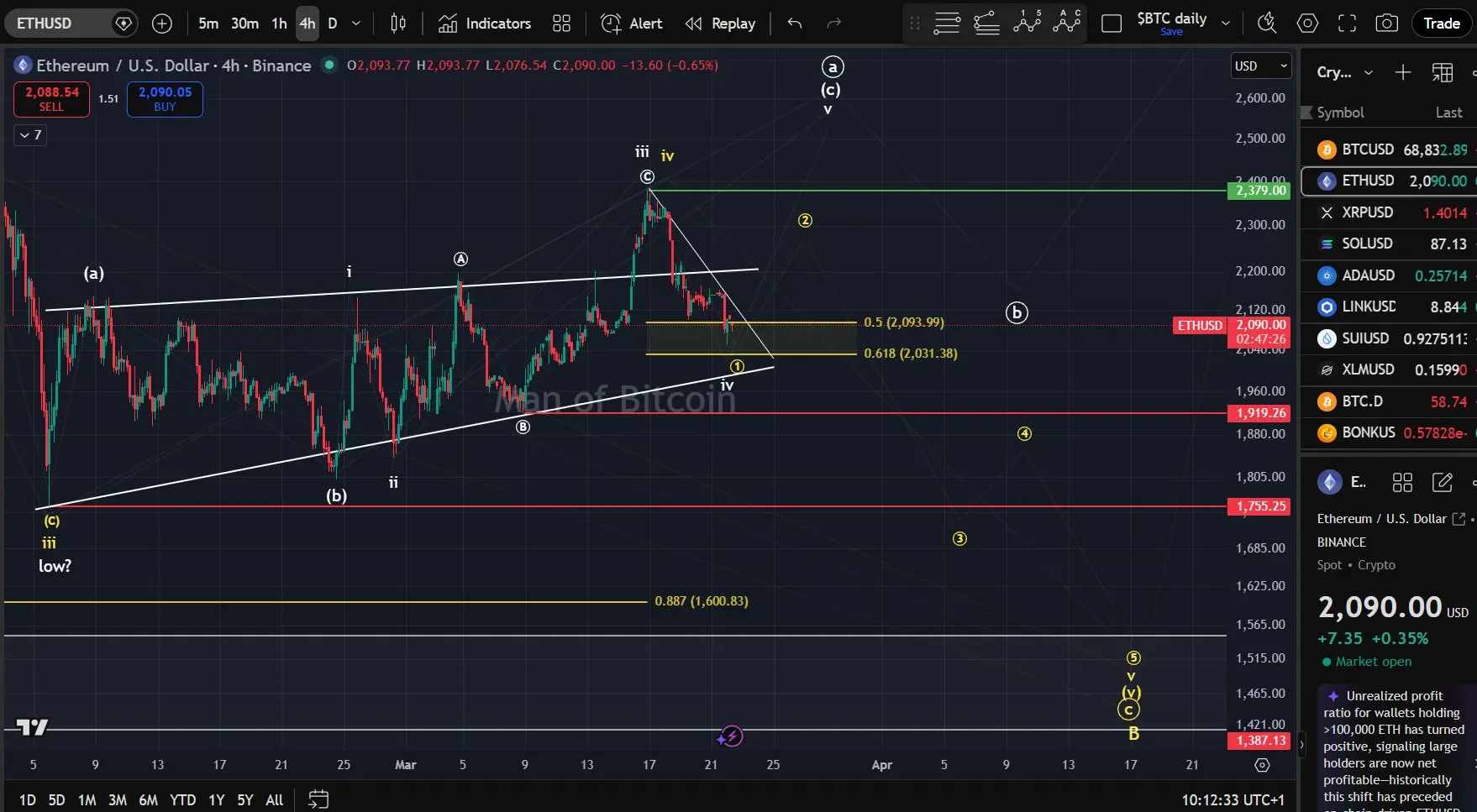Open the Ethereum / U.S. Dollar external link icon

click(1459, 519)
